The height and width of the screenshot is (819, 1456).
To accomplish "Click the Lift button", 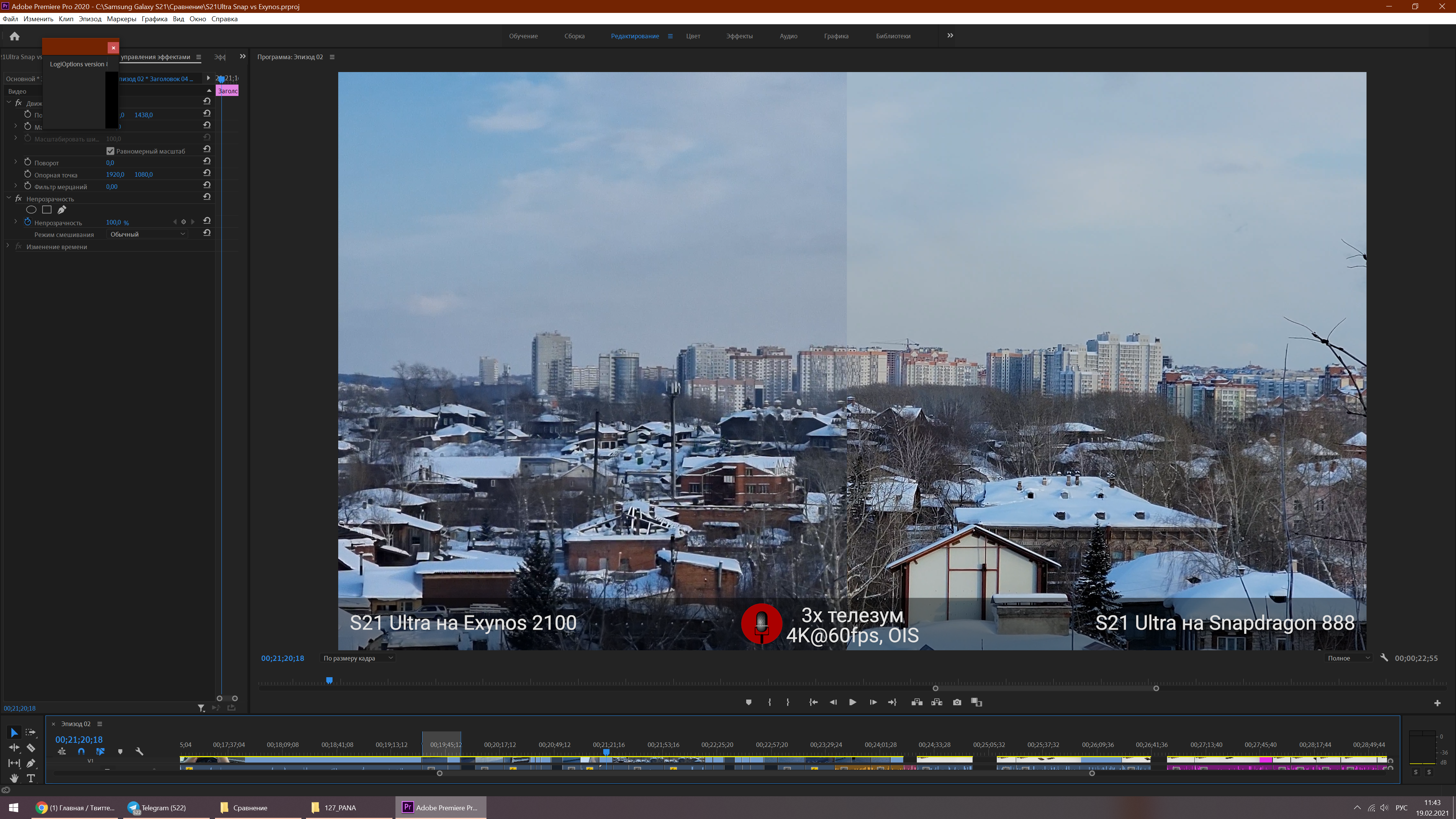I will (917, 702).
